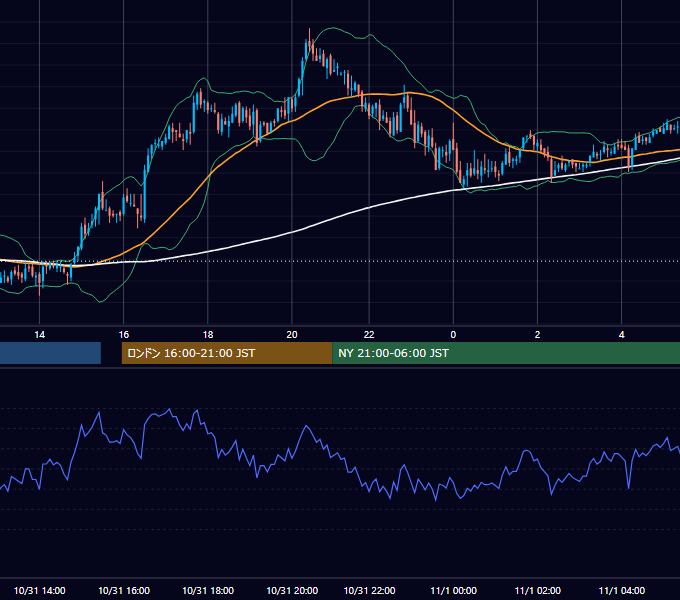Click the 10/31 18:00 date label
Viewport: 680px width, 600px height.
tap(208, 590)
